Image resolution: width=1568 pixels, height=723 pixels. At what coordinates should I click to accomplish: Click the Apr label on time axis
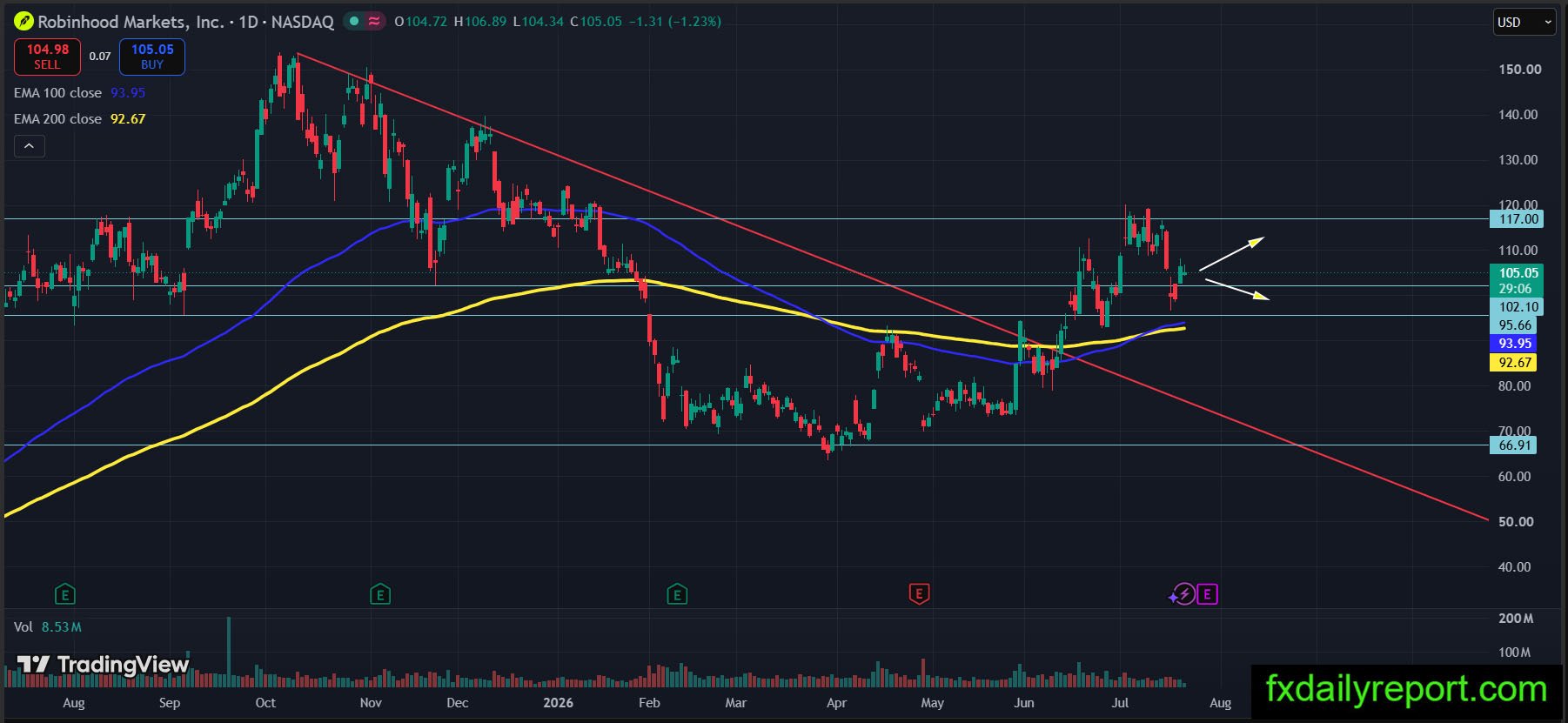coord(836,703)
